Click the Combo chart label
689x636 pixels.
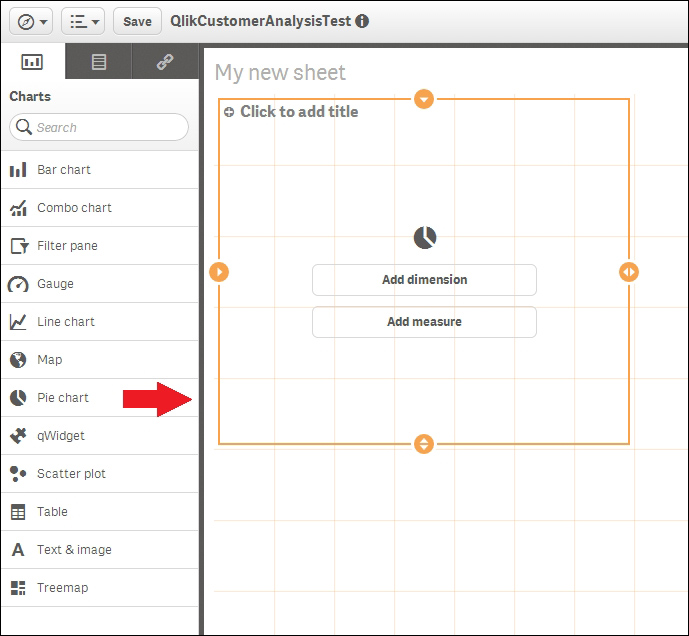tap(74, 207)
